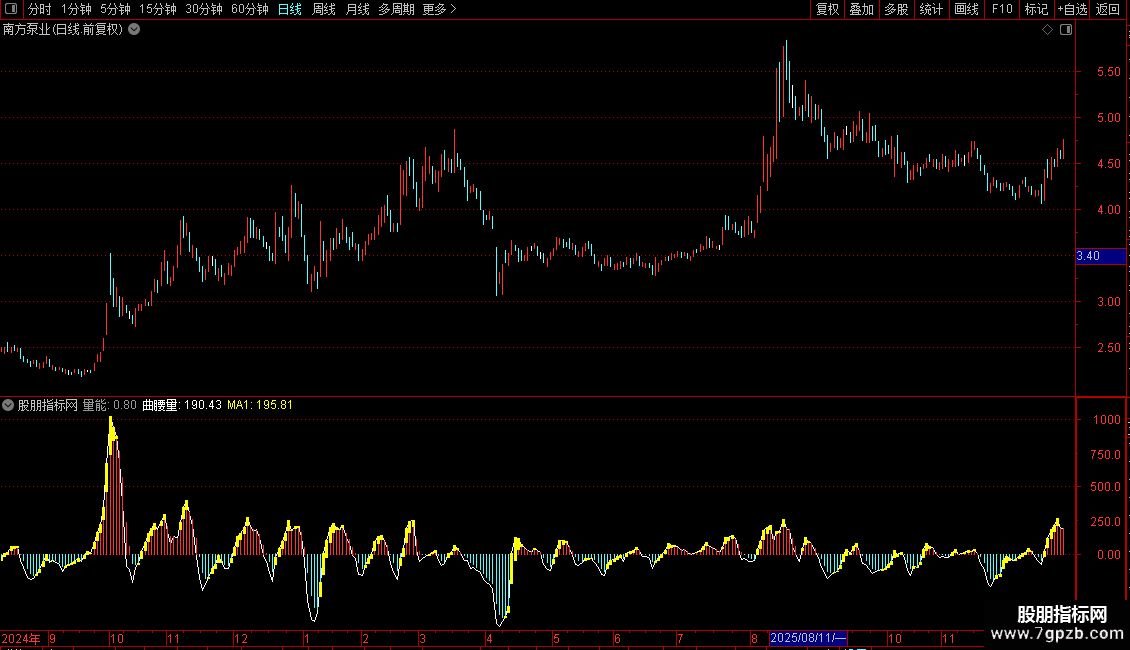Click the 0.00 indicator axis label
Image resolution: width=1130 pixels, height=650 pixels.
coord(1108,555)
